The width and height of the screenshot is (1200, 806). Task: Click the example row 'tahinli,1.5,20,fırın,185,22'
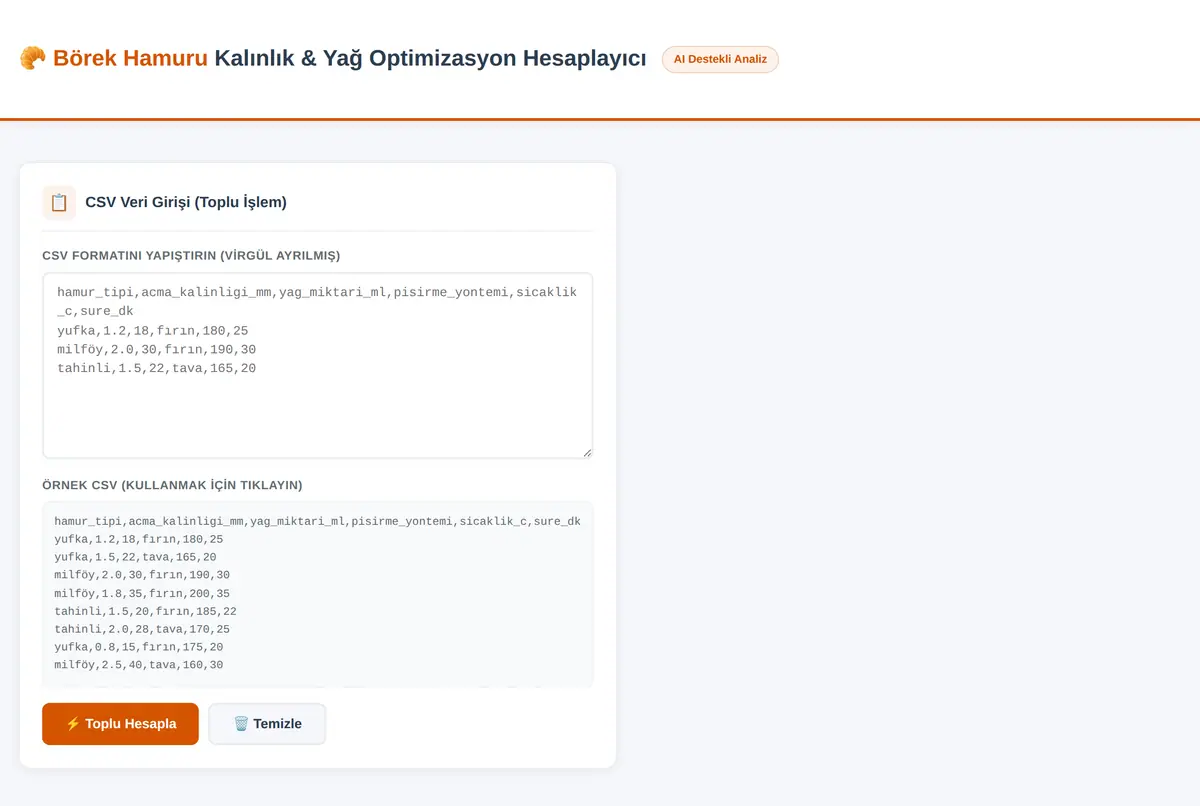[x=145, y=611]
